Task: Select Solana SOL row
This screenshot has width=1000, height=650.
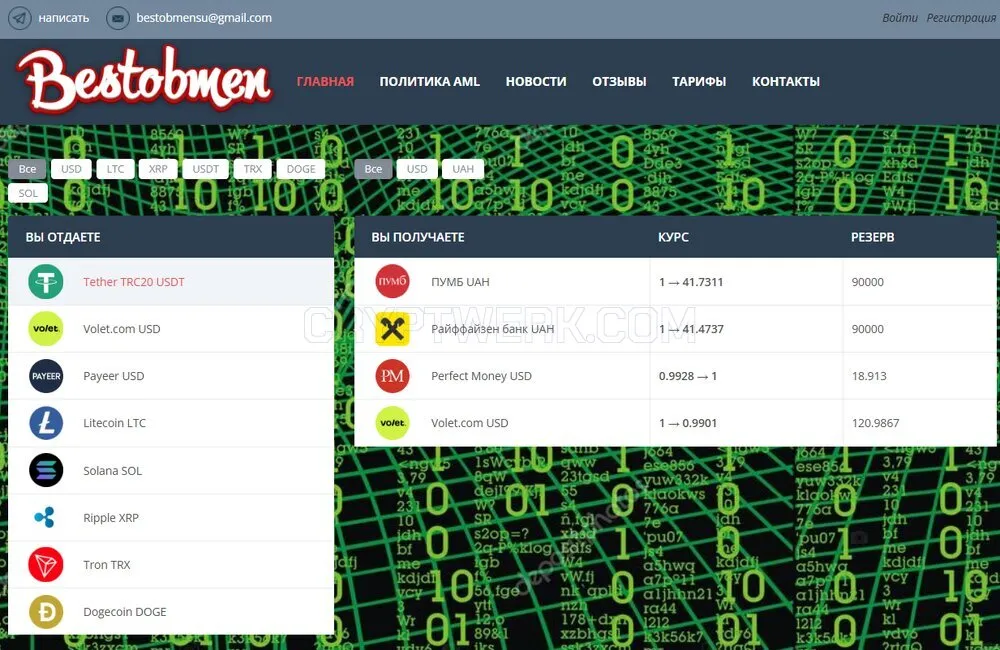Action: coord(171,470)
